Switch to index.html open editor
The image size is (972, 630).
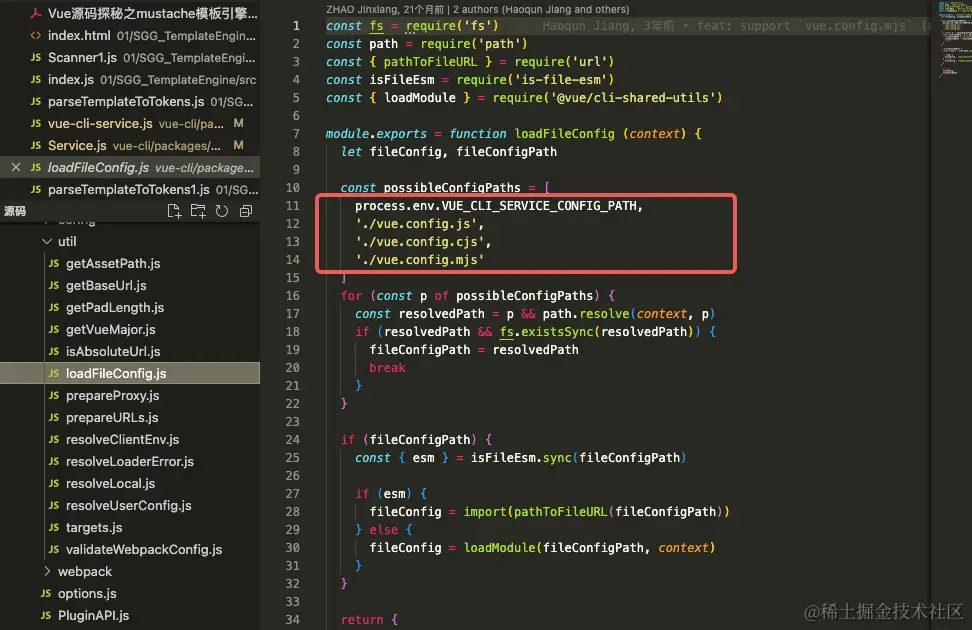click(130, 36)
